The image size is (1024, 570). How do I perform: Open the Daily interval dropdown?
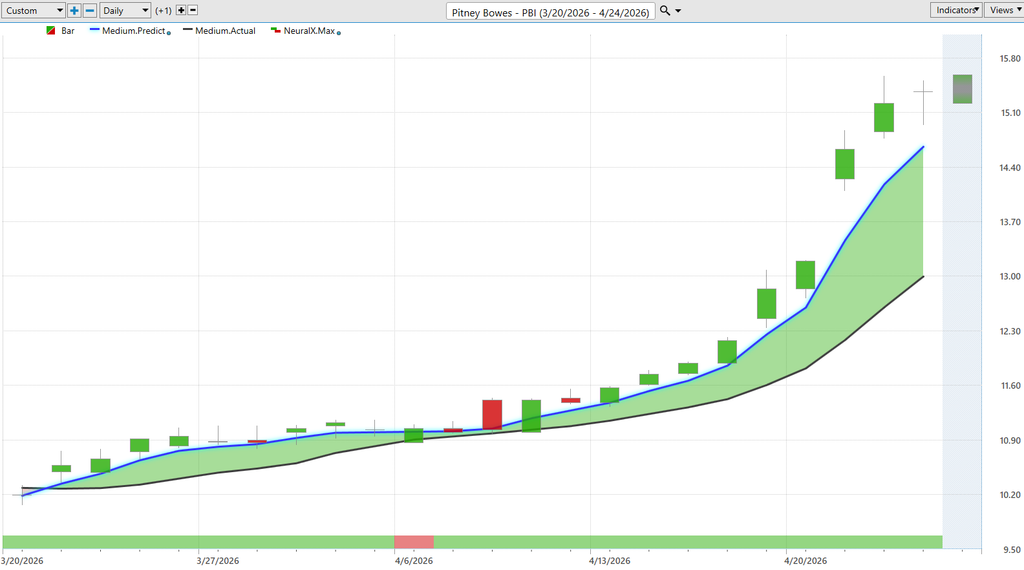tap(124, 10)
